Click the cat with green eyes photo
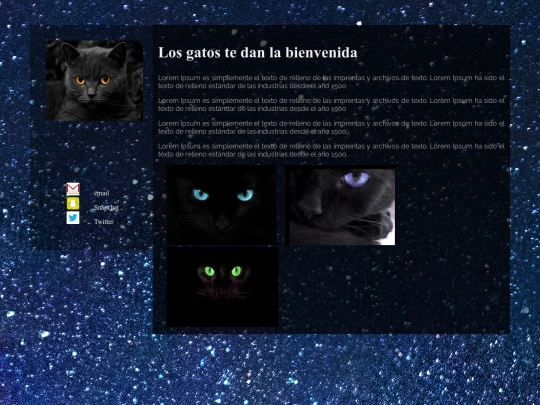This screenshot has width=540, height=405. click(x=222, y=287)
